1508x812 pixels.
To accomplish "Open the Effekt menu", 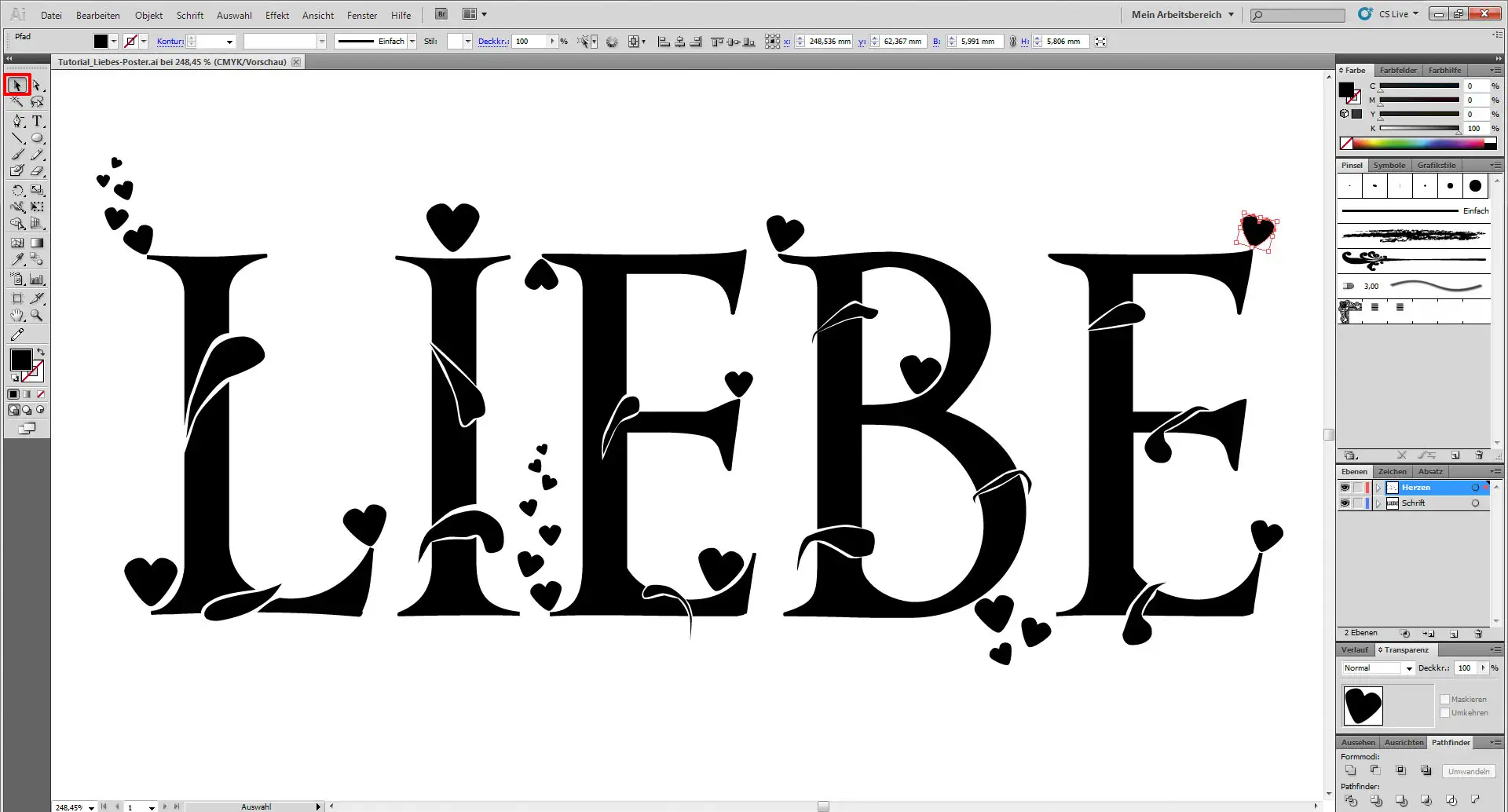I will [x=277, y=15].
